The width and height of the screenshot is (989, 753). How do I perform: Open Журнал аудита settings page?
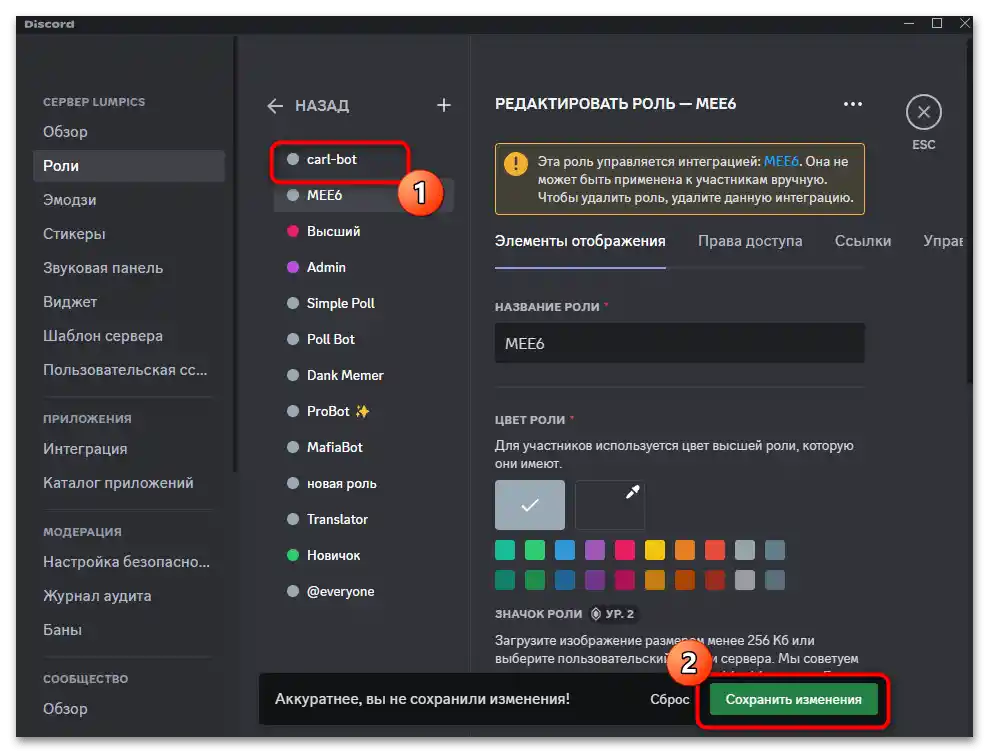(x=97, y=596)
